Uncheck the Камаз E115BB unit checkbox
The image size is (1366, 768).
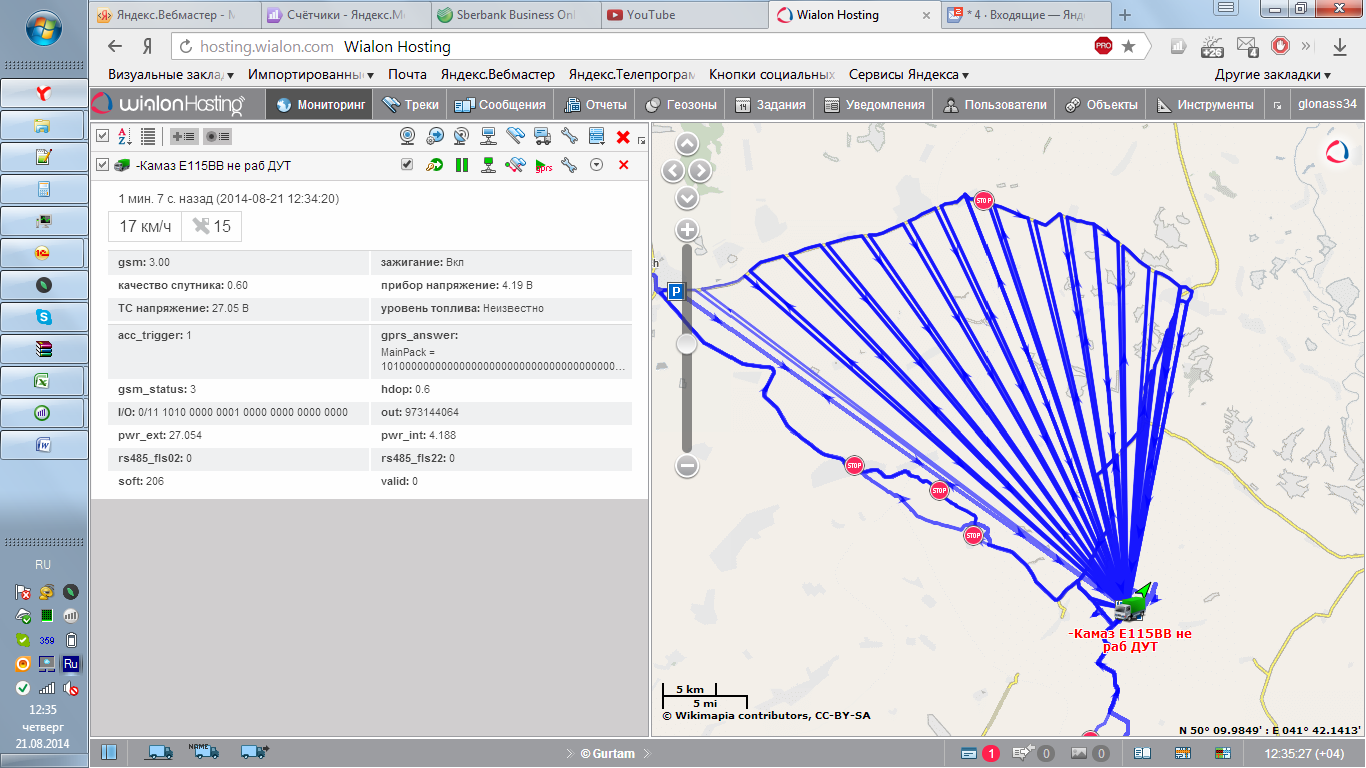tap(102, 165)
